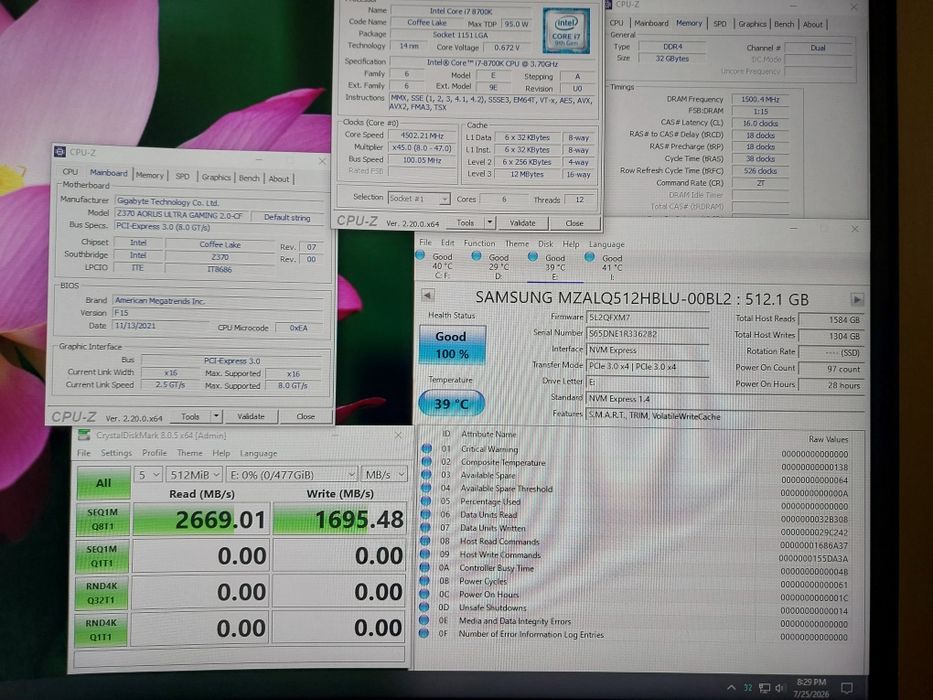Click status orb beside Unsafe Shutdowns
The width and height of the screenshot is (933, 700).
tap(424, 607)
